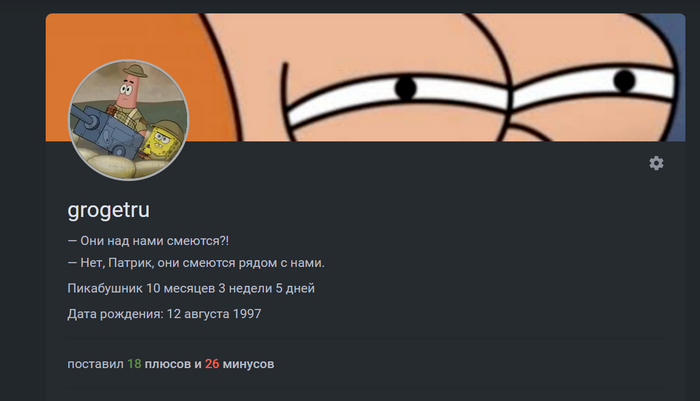
Task: Click the word 'плюсов' in stats
Action: pos(168,364)
